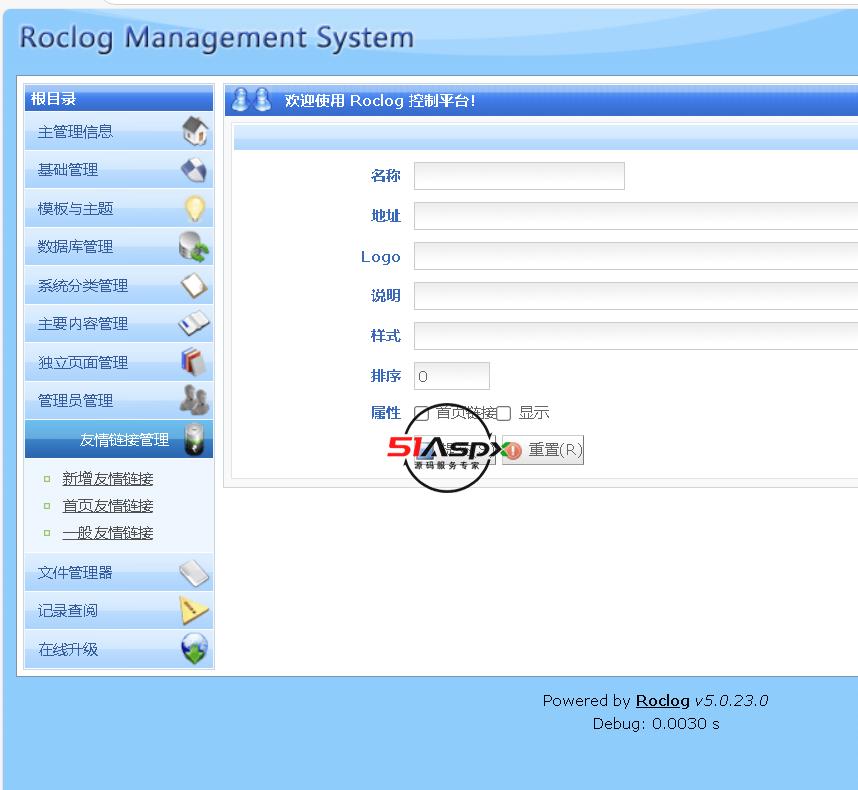The image size is (858, 790).
Task: Expand the 主要内容管理 section
Action: tap(119, 323)
